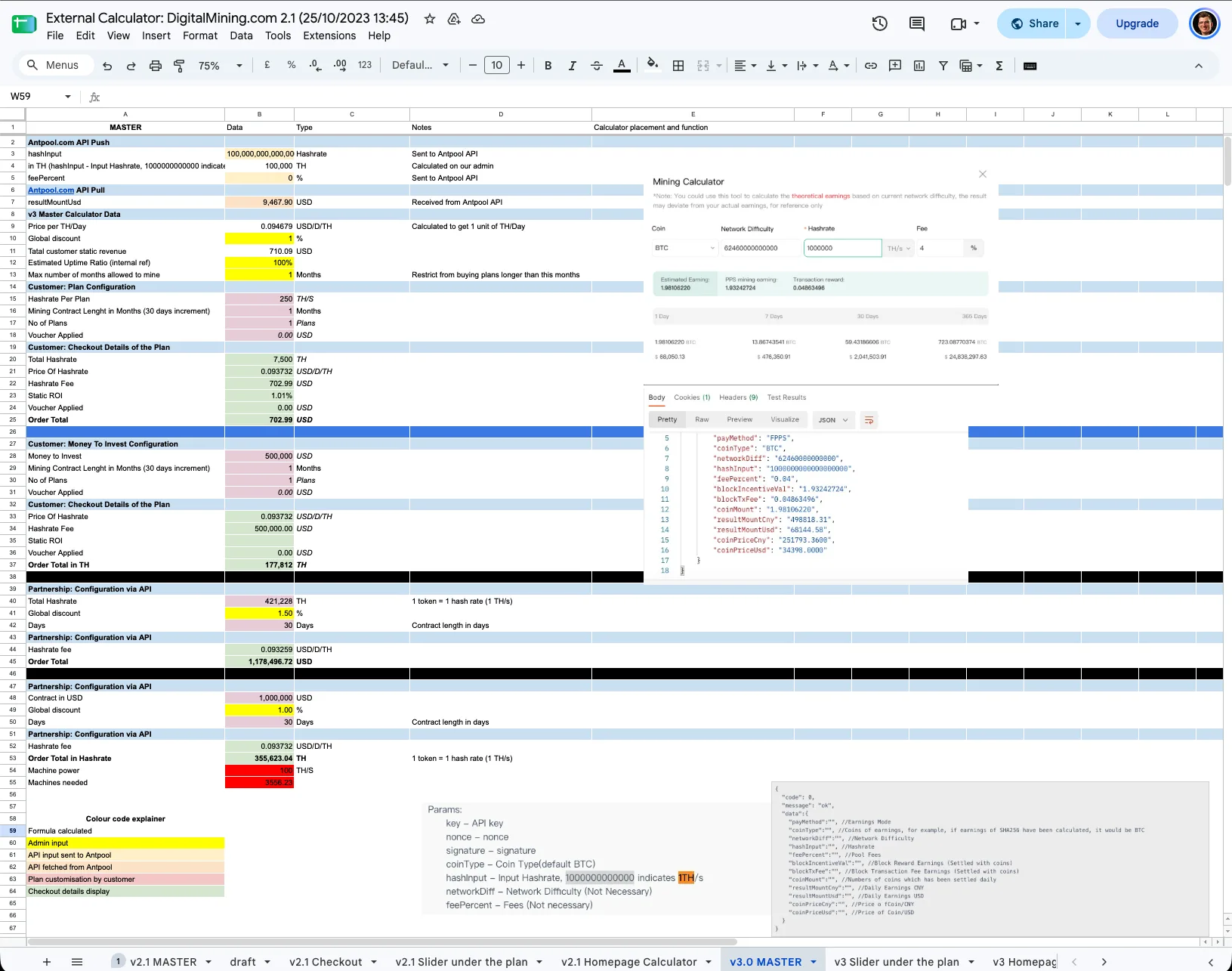Open more number formats (123)
The image size is (1232, 971).
365,66
